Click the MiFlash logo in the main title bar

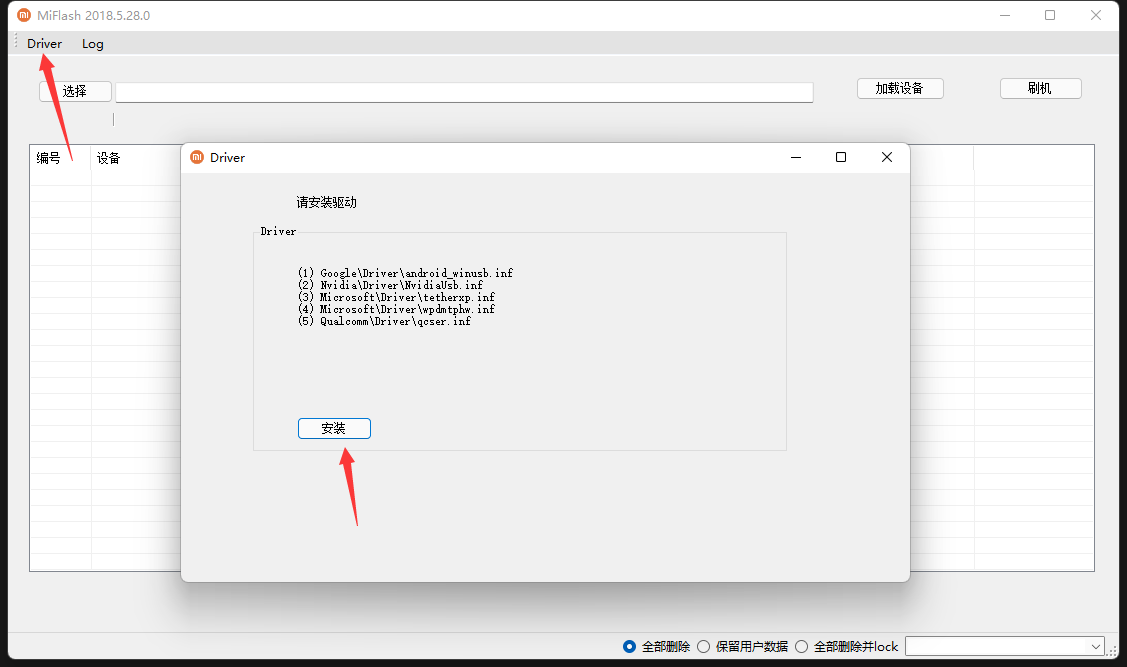(24, 15)
